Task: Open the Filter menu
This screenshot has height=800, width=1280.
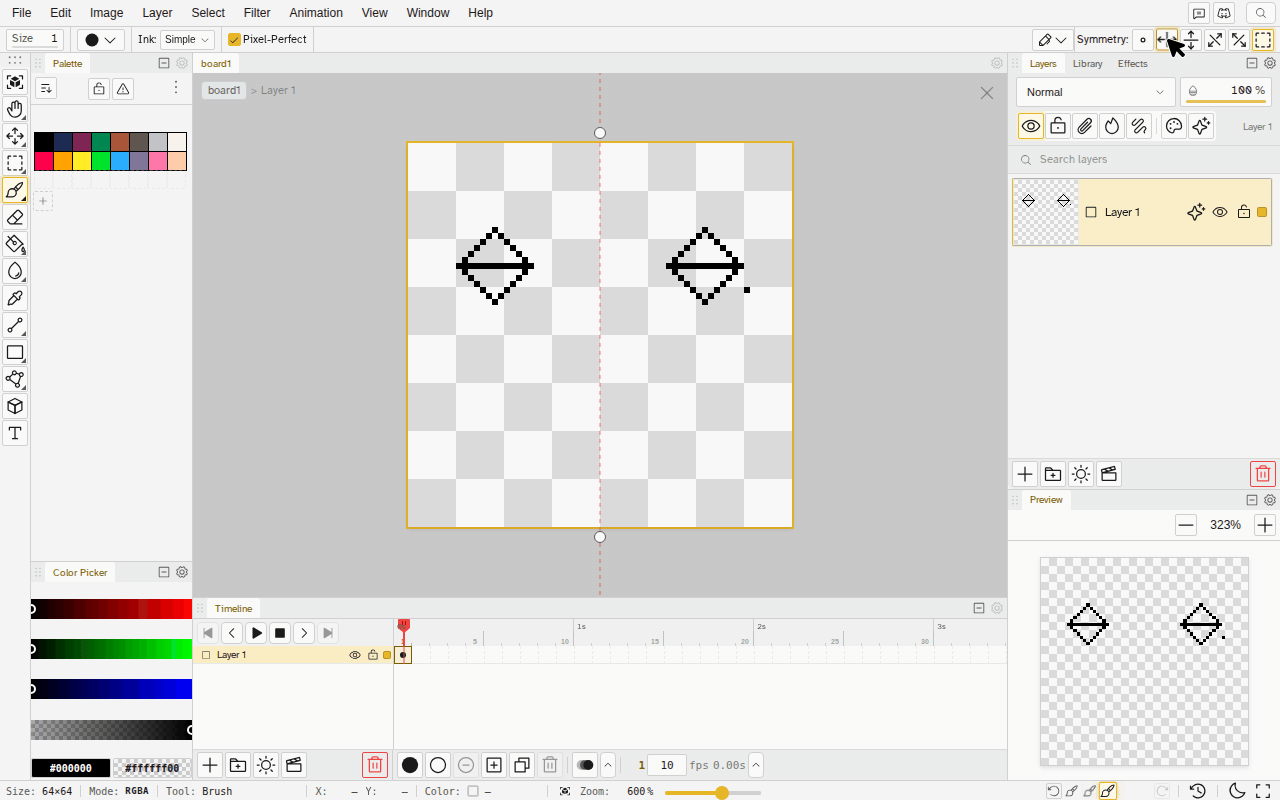Action: point(257,13)
